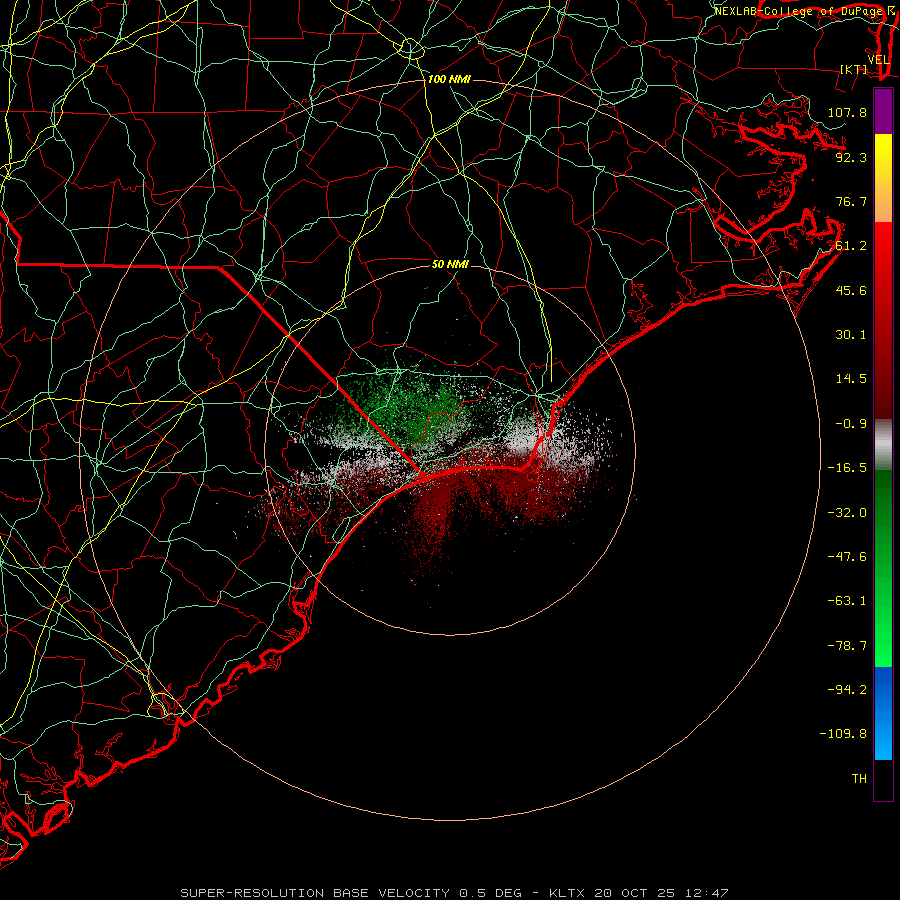Pick the black TH segment of scale
This screenshot has height=900, width=900.
[x=883, y=780]
